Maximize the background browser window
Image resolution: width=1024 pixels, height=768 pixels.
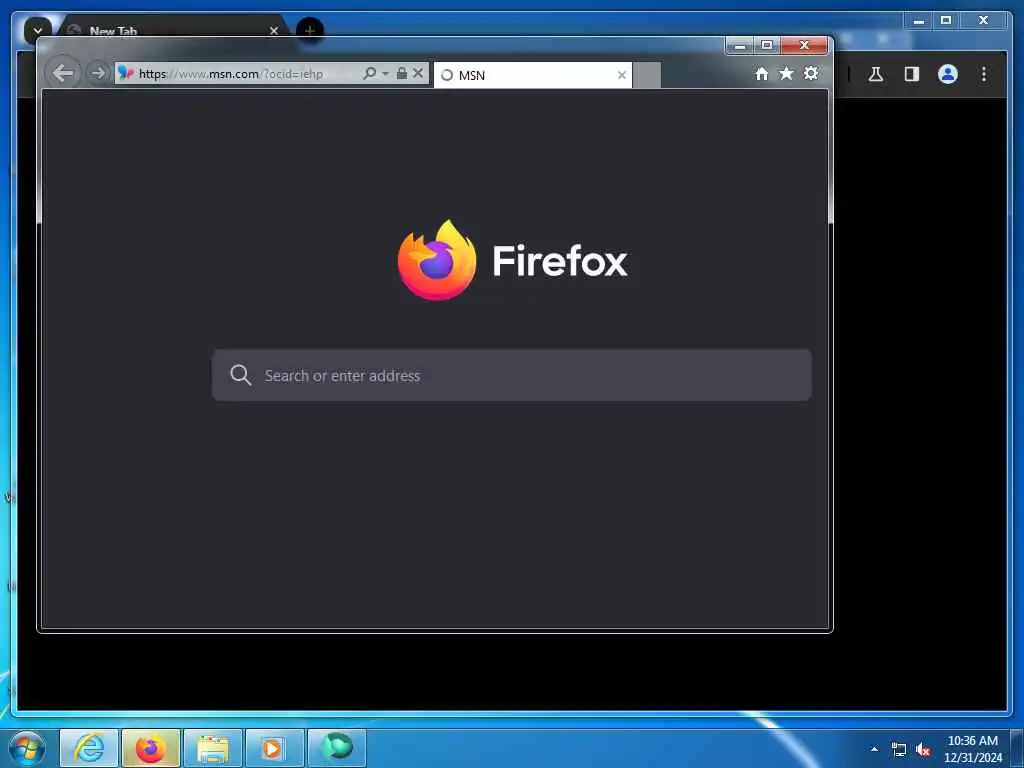coord(946,21)
